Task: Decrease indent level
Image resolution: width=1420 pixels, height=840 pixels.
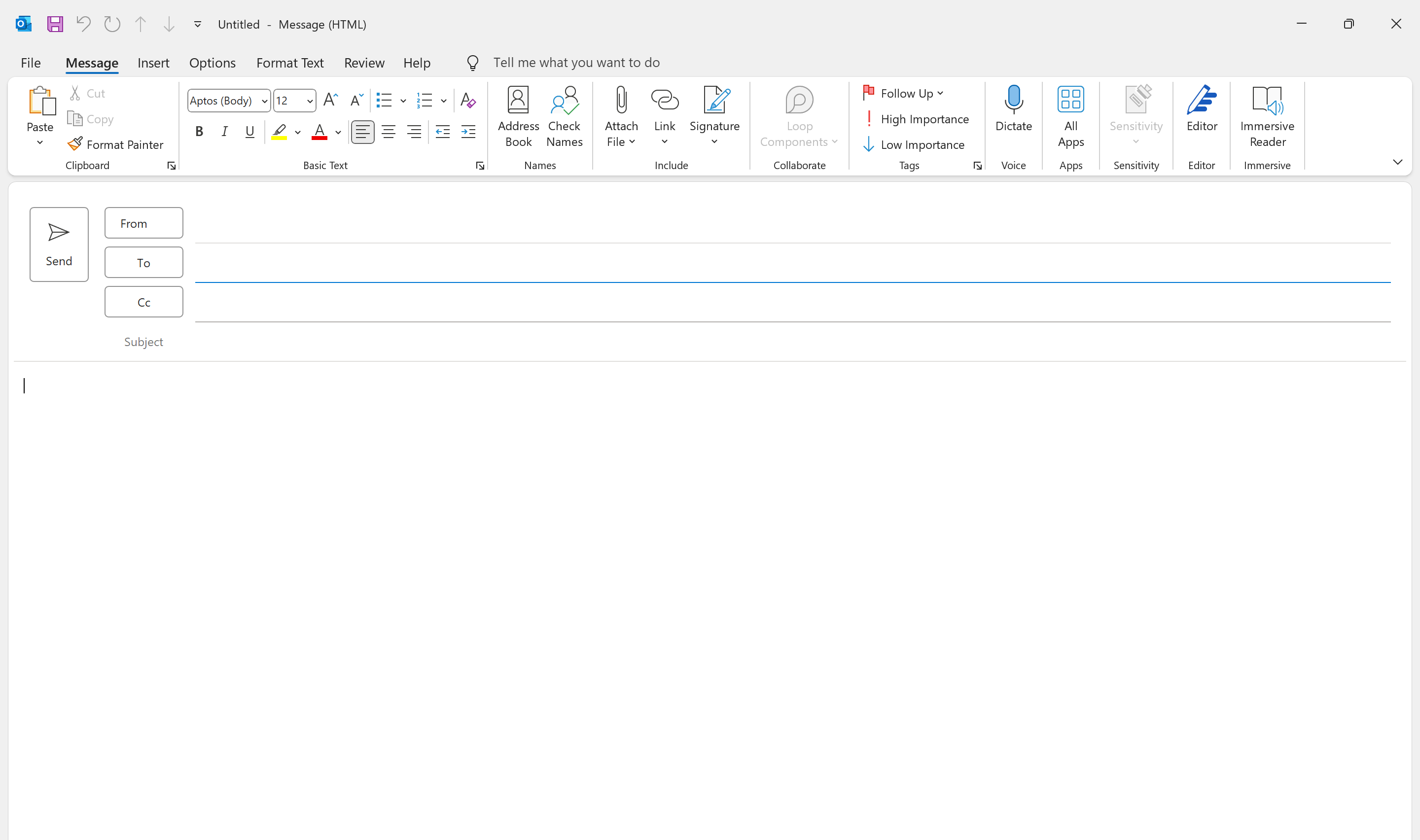Action: pos(443,132)
